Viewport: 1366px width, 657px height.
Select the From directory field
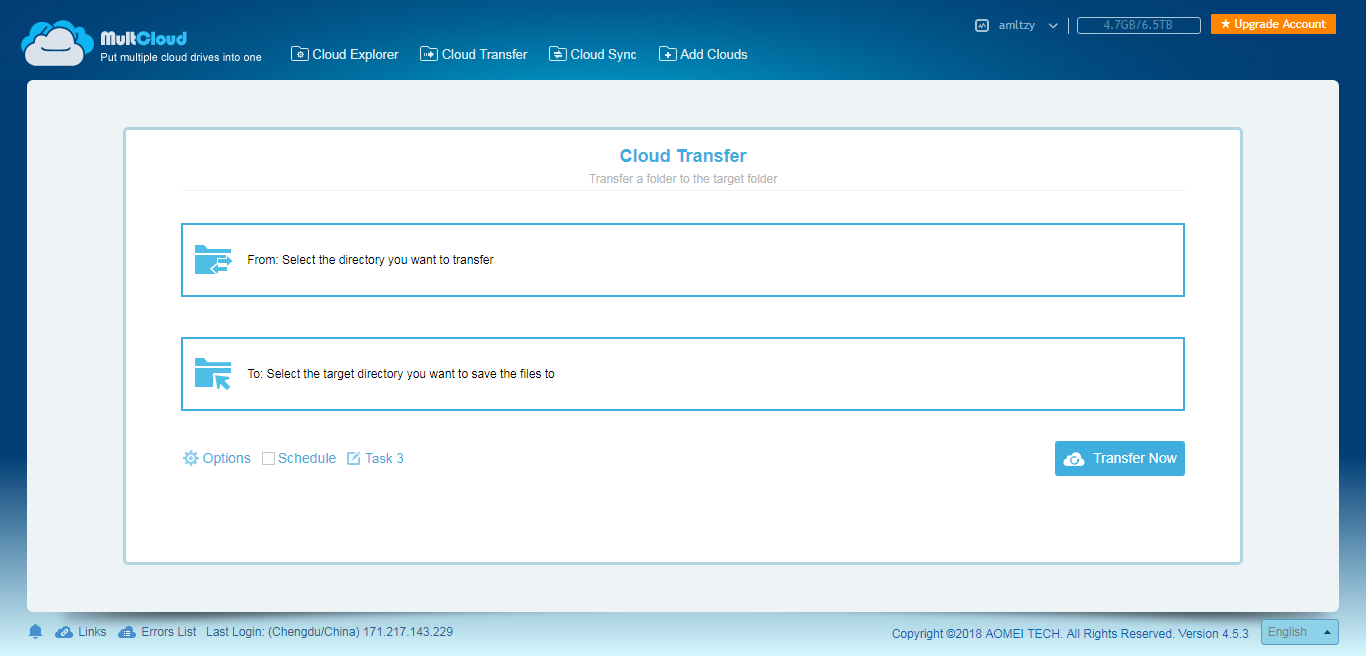coord(683,260)
